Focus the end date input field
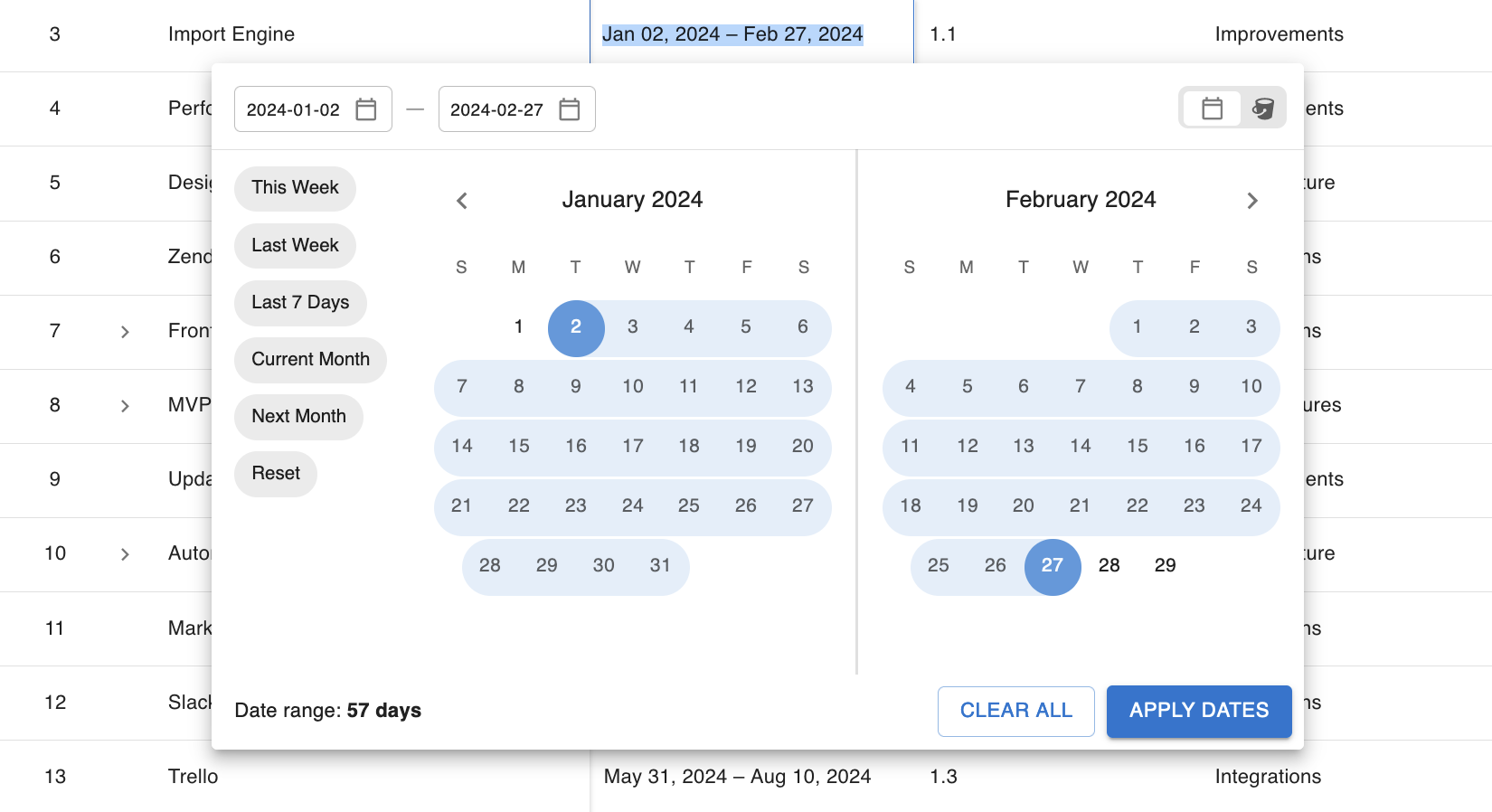The height and width of the screenshot is (812, 1492). 496,109
